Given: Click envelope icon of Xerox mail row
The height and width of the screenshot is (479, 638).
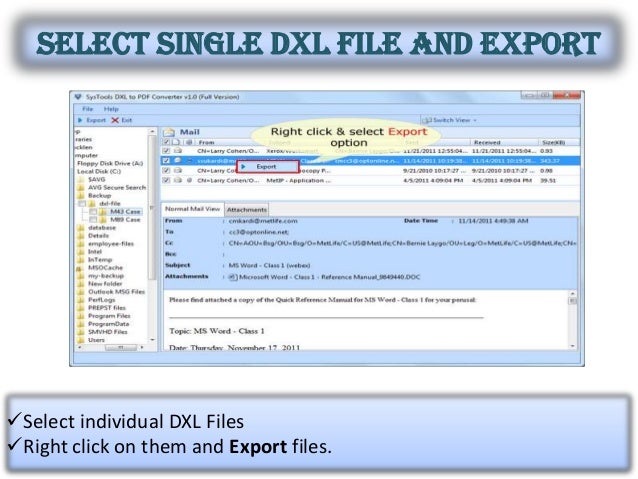Looking at the screenshot, I should click(x=178, y=151).
